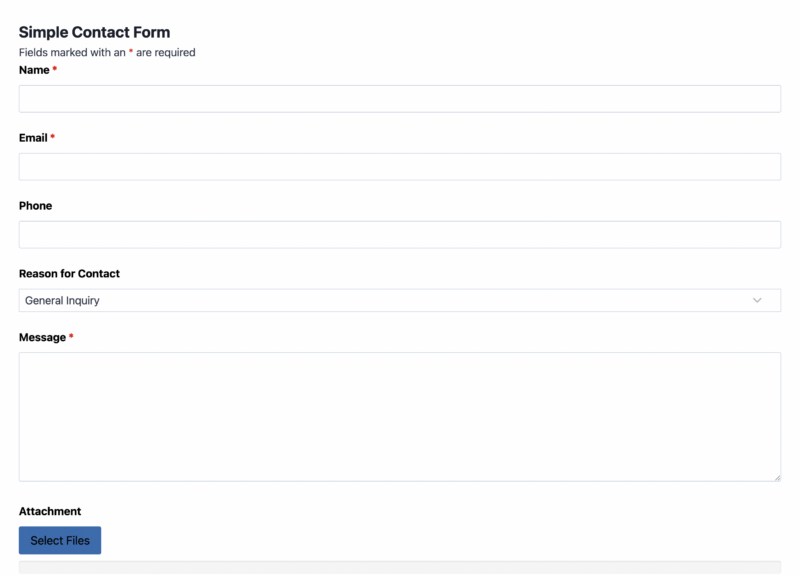Open the General Inquiry dropdown
This screenshot has height=575, width=800.
pos(399,300)
